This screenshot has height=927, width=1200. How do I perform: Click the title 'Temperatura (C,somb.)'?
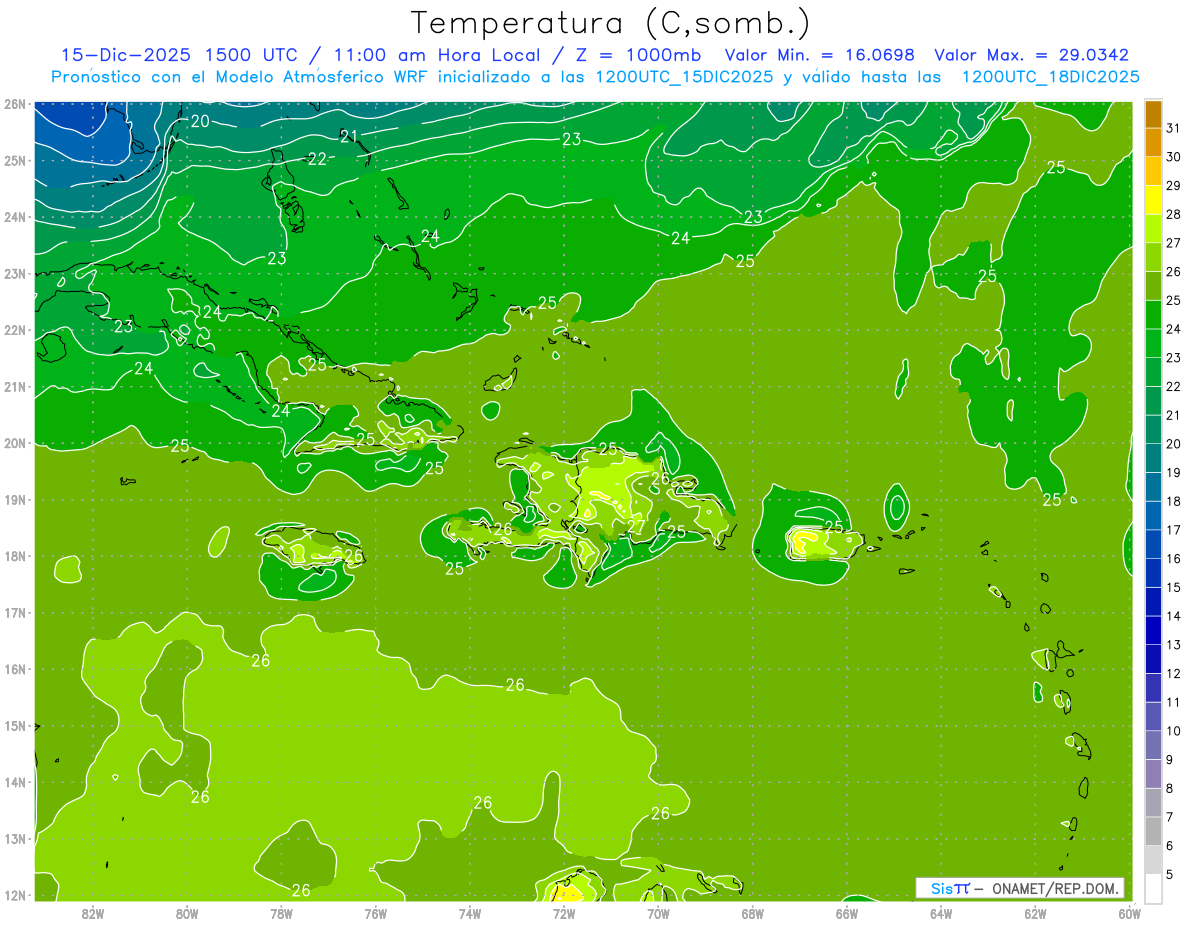(611, 23)
